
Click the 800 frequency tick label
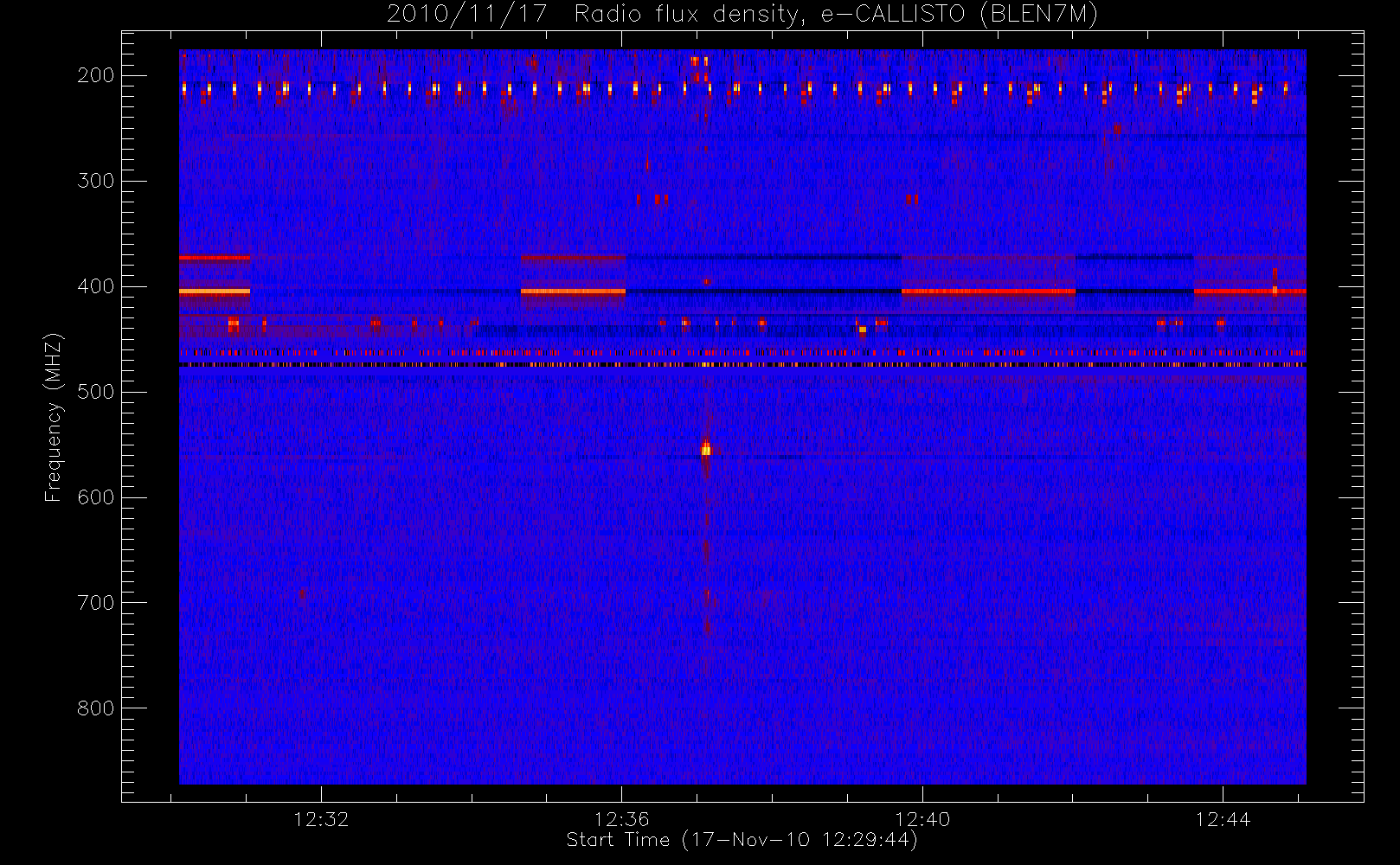95,708
